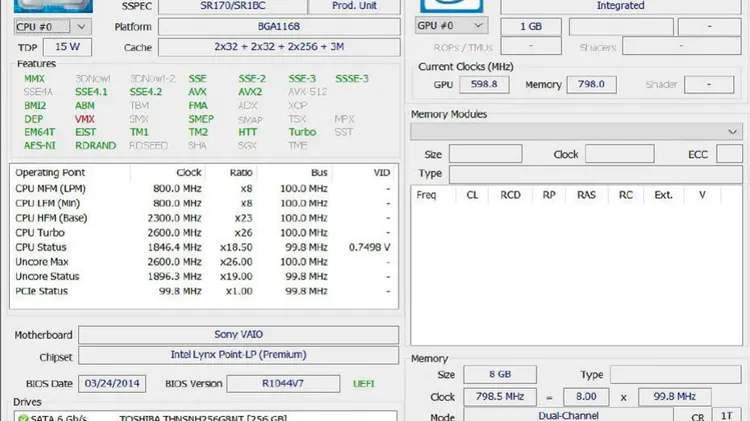Click the PCIe Status operating point row
Screen dimensions: 750x421
[x=204, y=291]
